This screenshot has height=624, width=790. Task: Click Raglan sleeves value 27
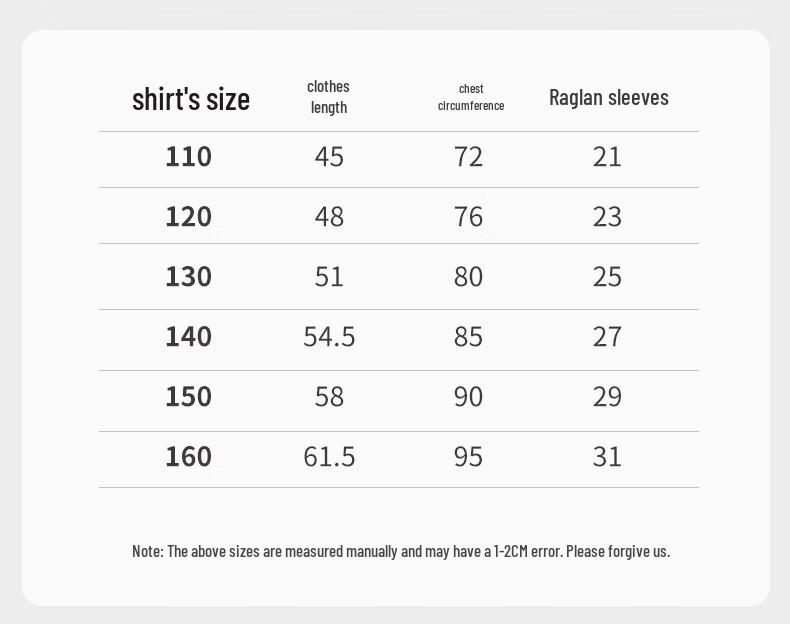tap(607, 336)
